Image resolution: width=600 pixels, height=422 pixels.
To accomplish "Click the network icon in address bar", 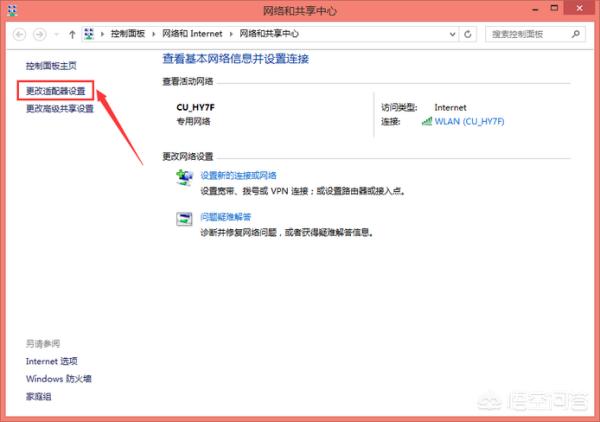I will tap(89, 34).
